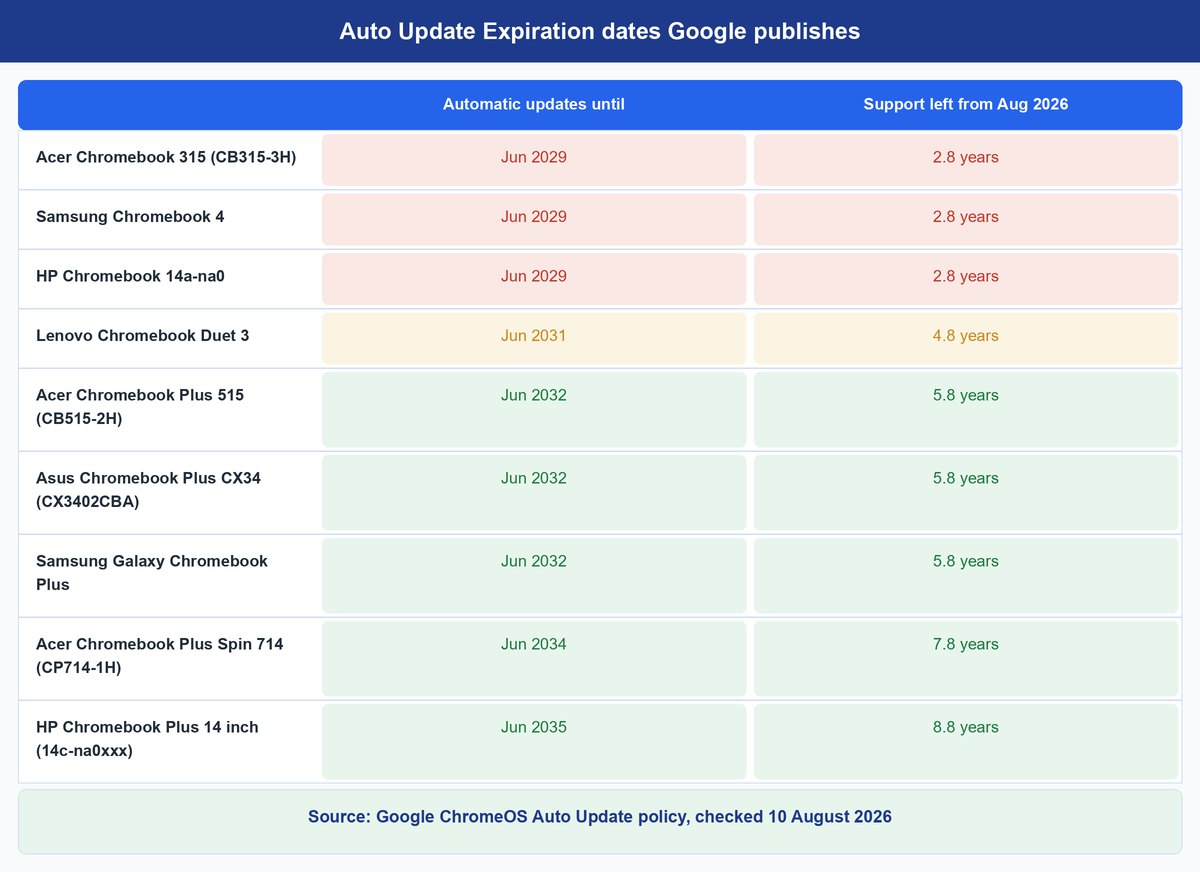Select the Acer Chromebook 315 (CB315-3H) row label
Screen dimensions: 1200x872
pyautogui.click(x=166, y=157)
